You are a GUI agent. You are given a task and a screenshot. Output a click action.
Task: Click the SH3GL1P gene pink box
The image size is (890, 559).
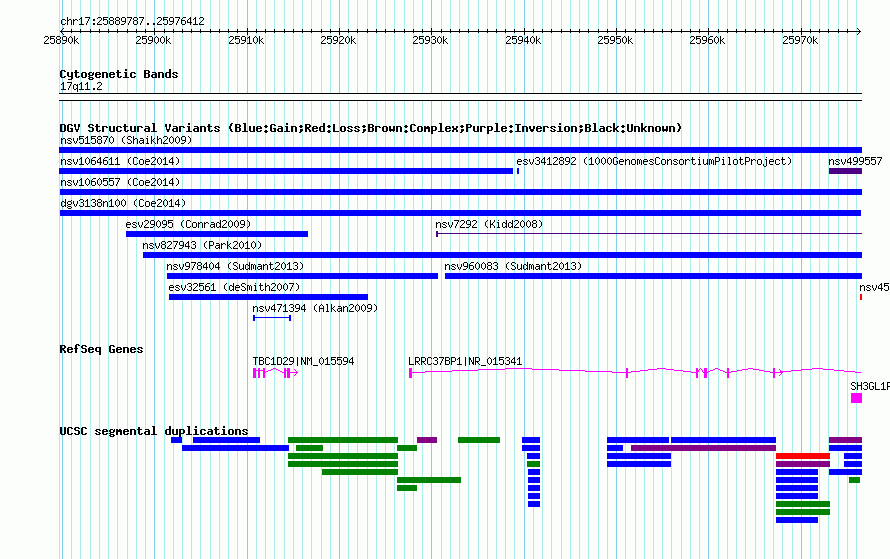(x=857, y=398)
